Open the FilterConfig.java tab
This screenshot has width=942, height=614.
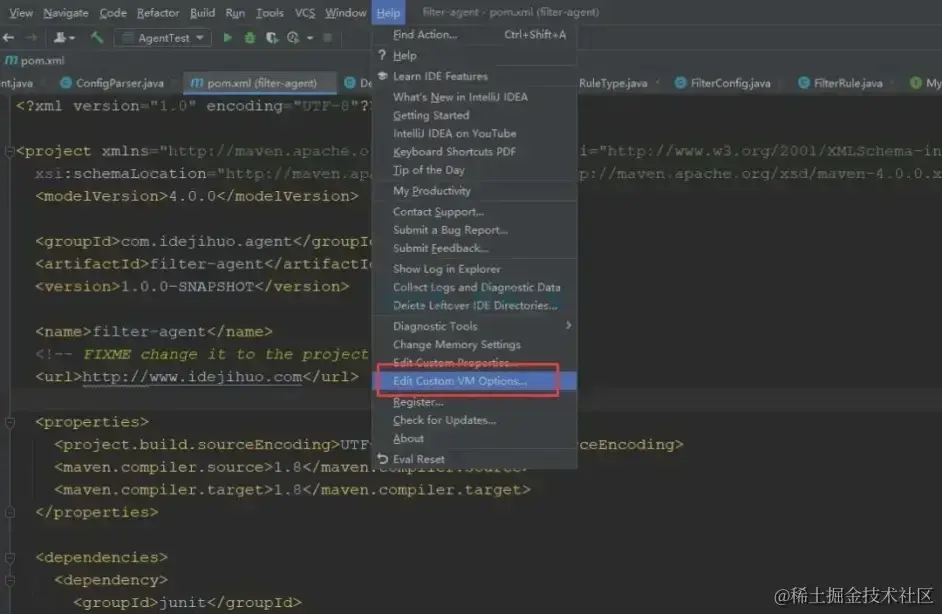point(723,83)
